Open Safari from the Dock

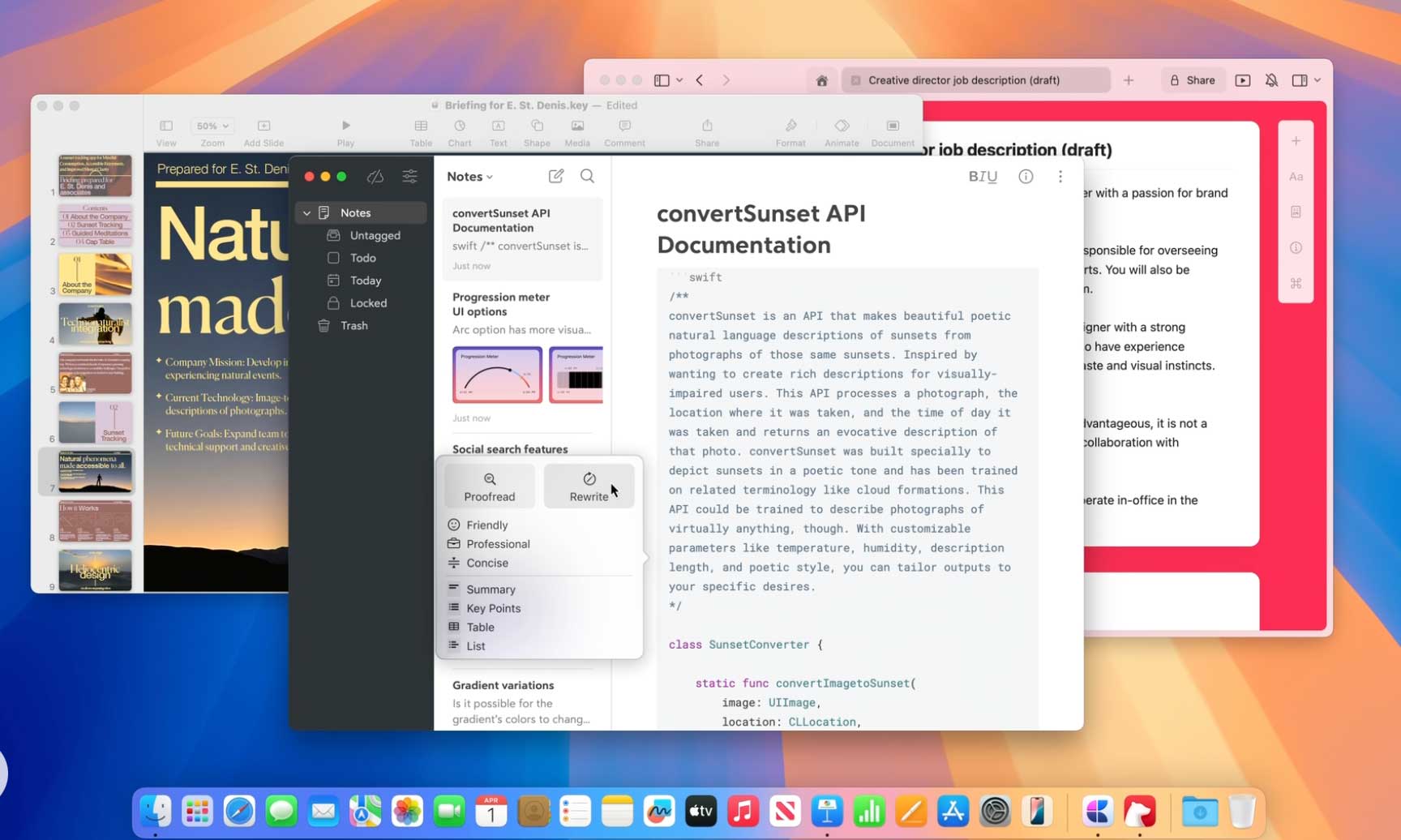[x=239, y=811]
